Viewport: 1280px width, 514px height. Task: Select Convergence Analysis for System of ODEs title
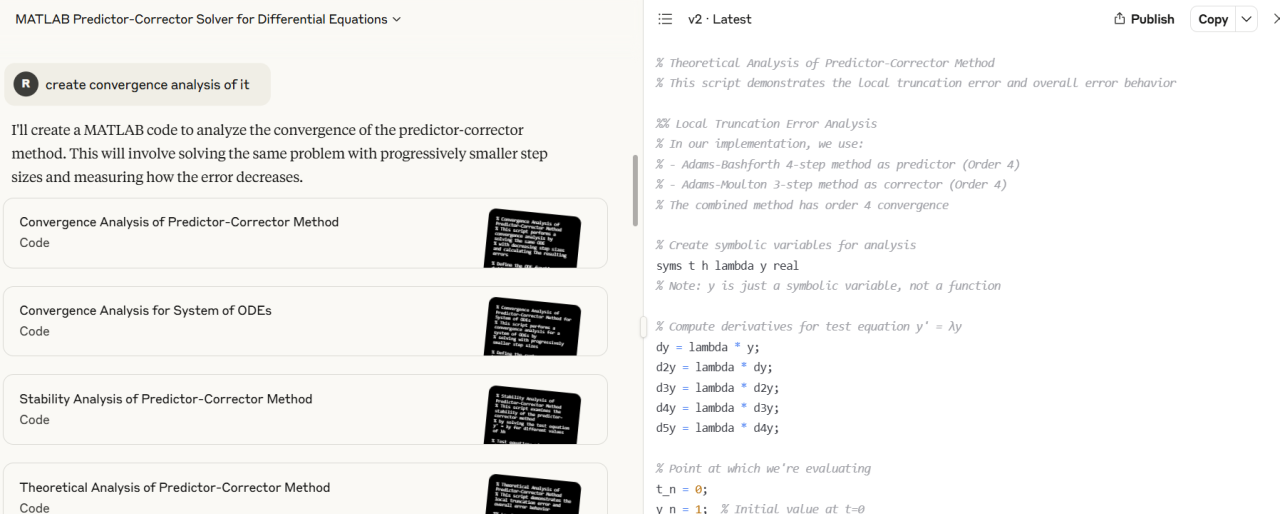(145, 310)
